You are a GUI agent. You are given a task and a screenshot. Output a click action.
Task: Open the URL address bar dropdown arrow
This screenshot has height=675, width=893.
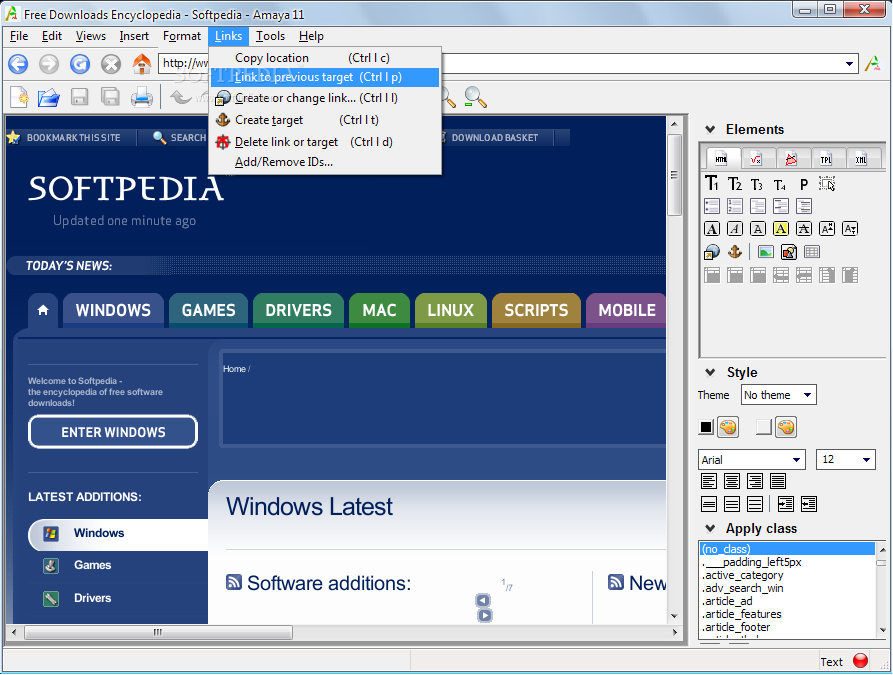pyautogui.click(x=849, y=64)
